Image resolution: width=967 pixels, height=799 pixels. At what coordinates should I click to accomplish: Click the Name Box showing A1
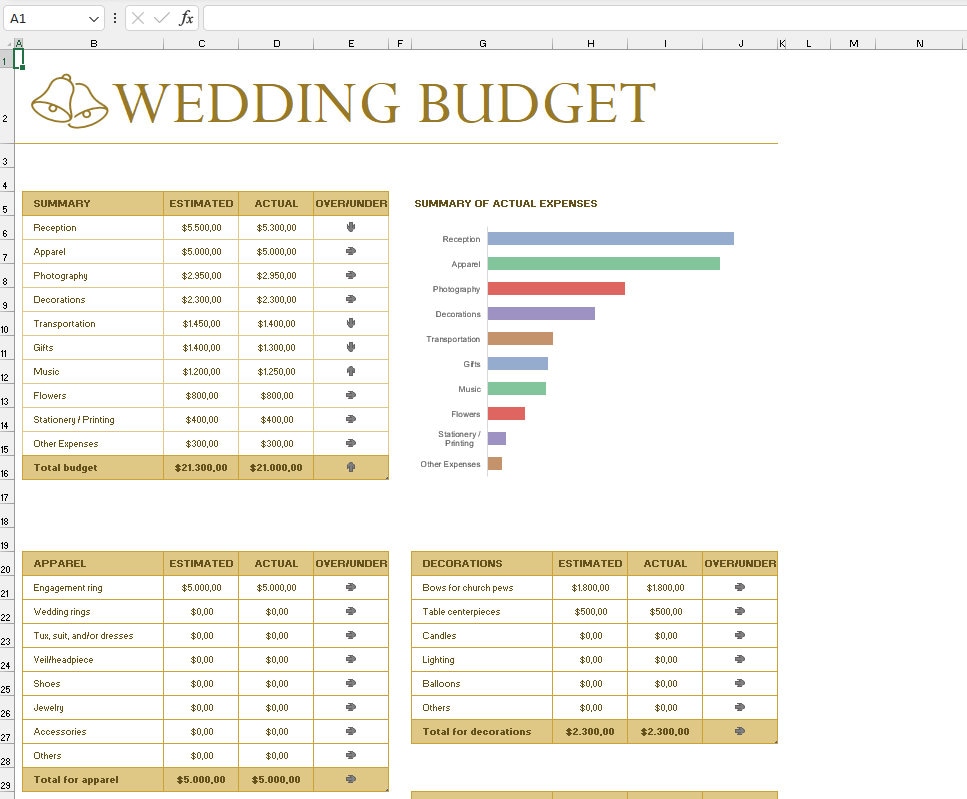click(46, 18)
